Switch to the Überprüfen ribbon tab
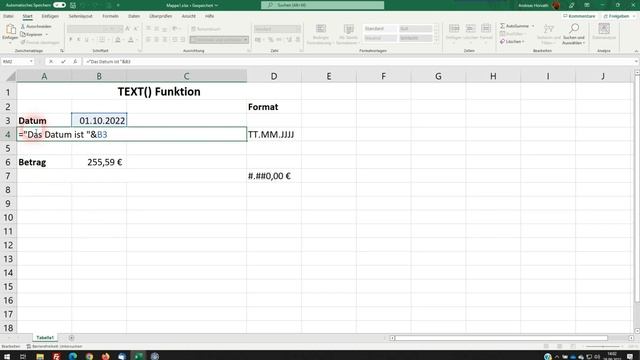Screen dimensions: 640x360 pos(160,16)
